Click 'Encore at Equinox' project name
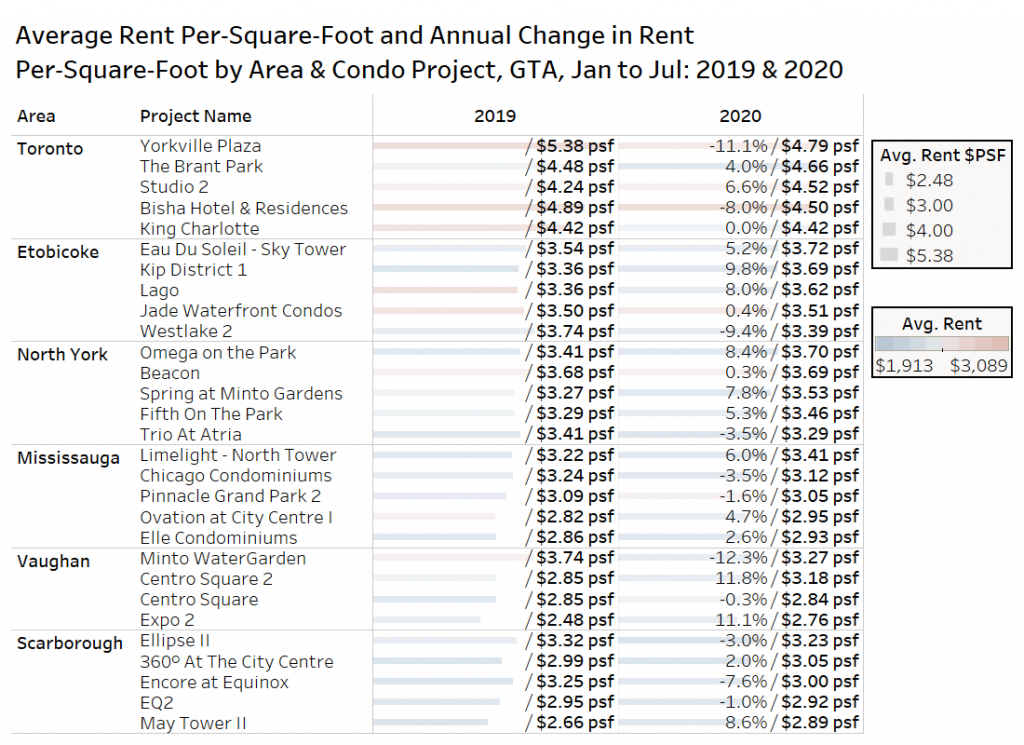 coord(214,682)
